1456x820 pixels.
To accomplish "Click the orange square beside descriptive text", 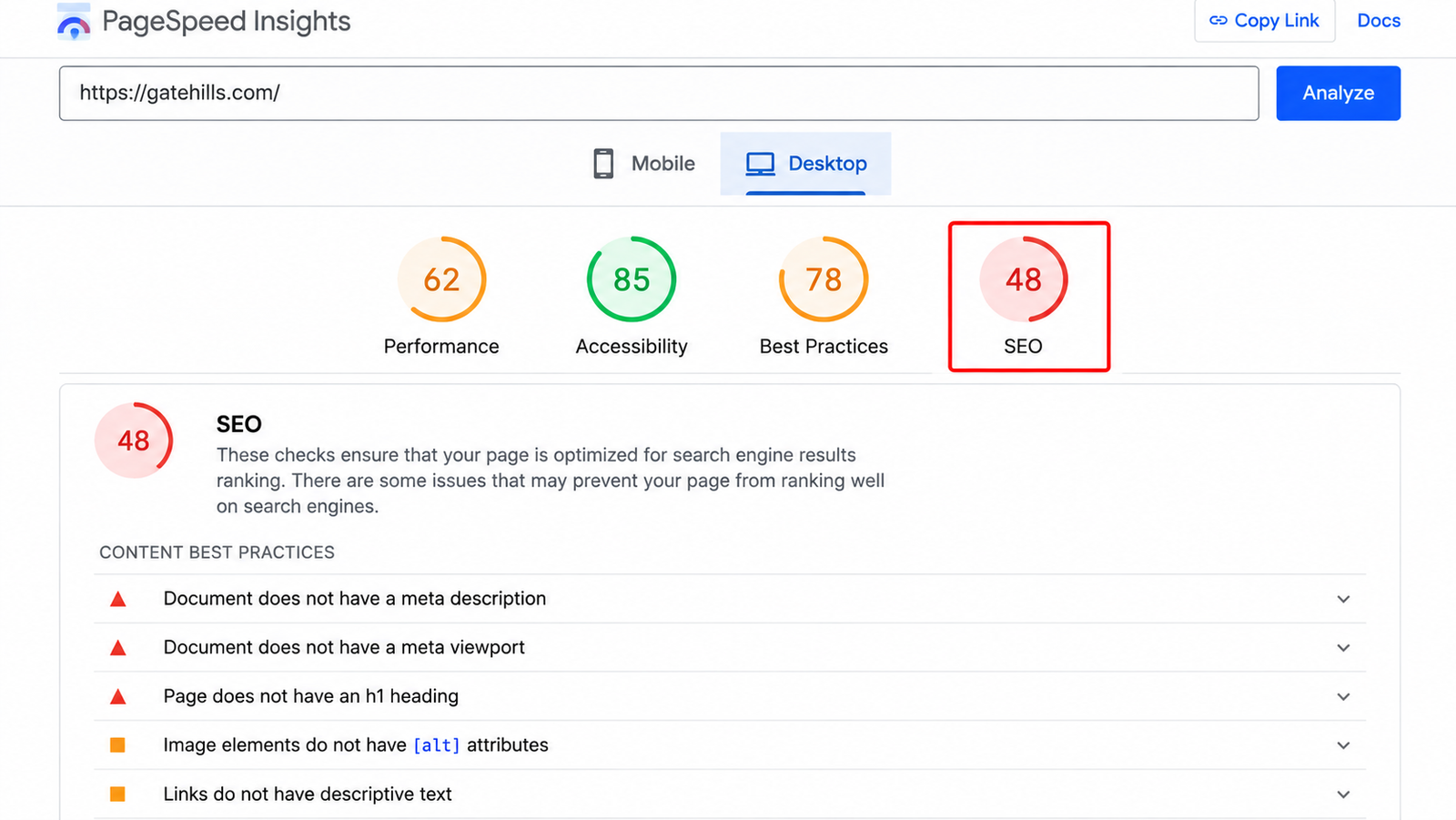I will click(117, 795).
